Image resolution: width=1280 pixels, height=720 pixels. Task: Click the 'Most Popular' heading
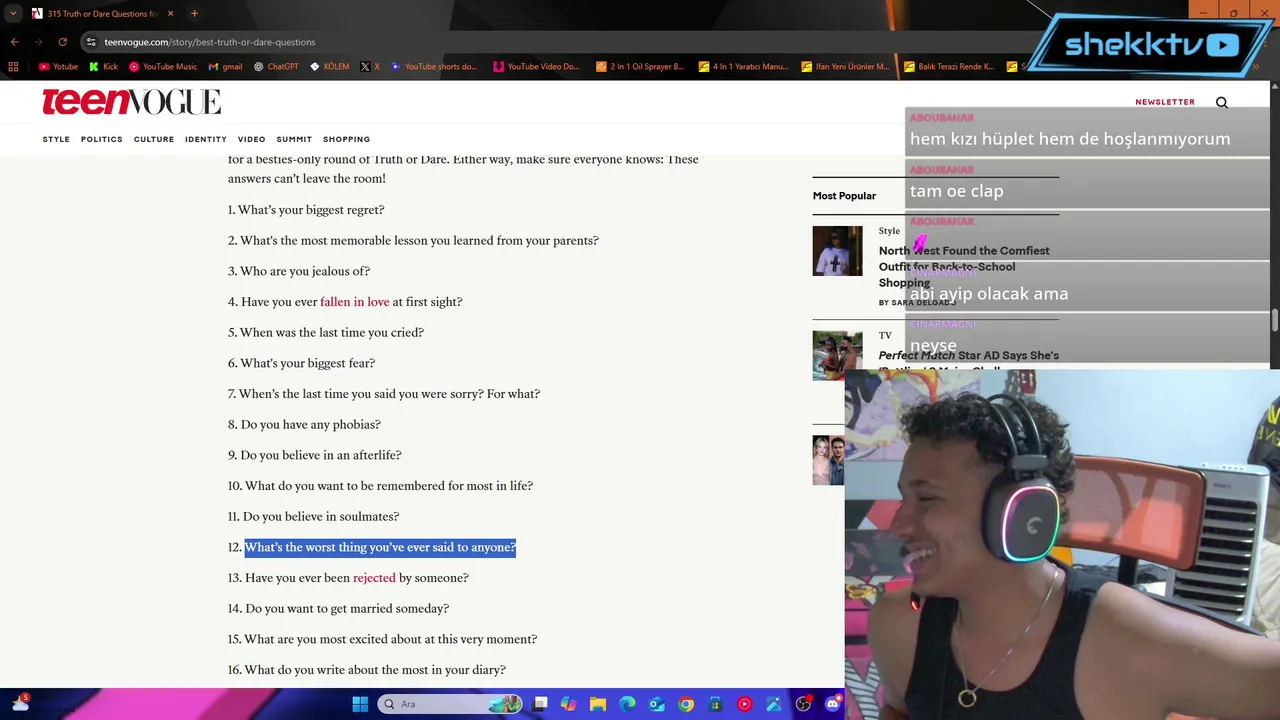[844, 196]
